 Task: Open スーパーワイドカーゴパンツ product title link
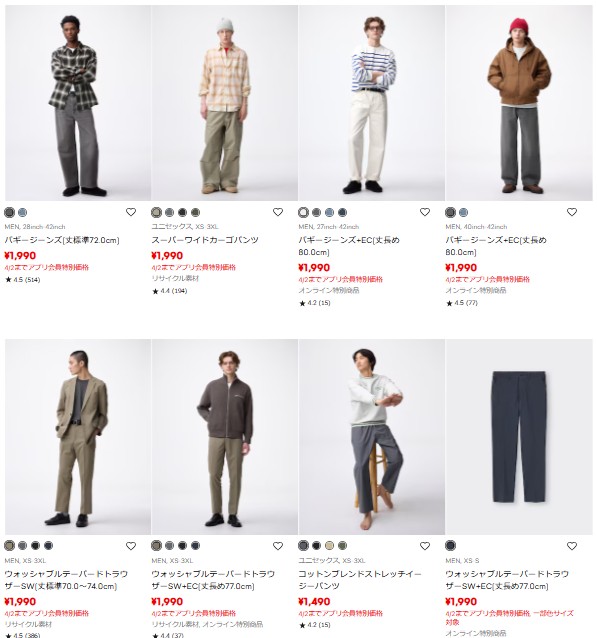205,240
